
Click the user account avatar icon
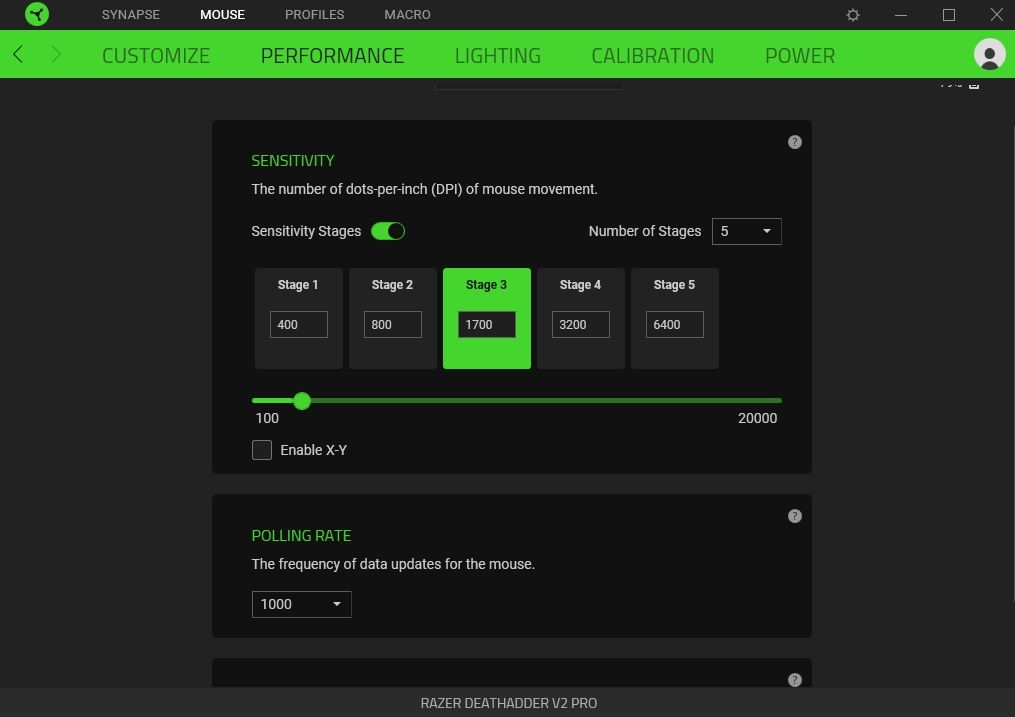click(x=989, y=54)
